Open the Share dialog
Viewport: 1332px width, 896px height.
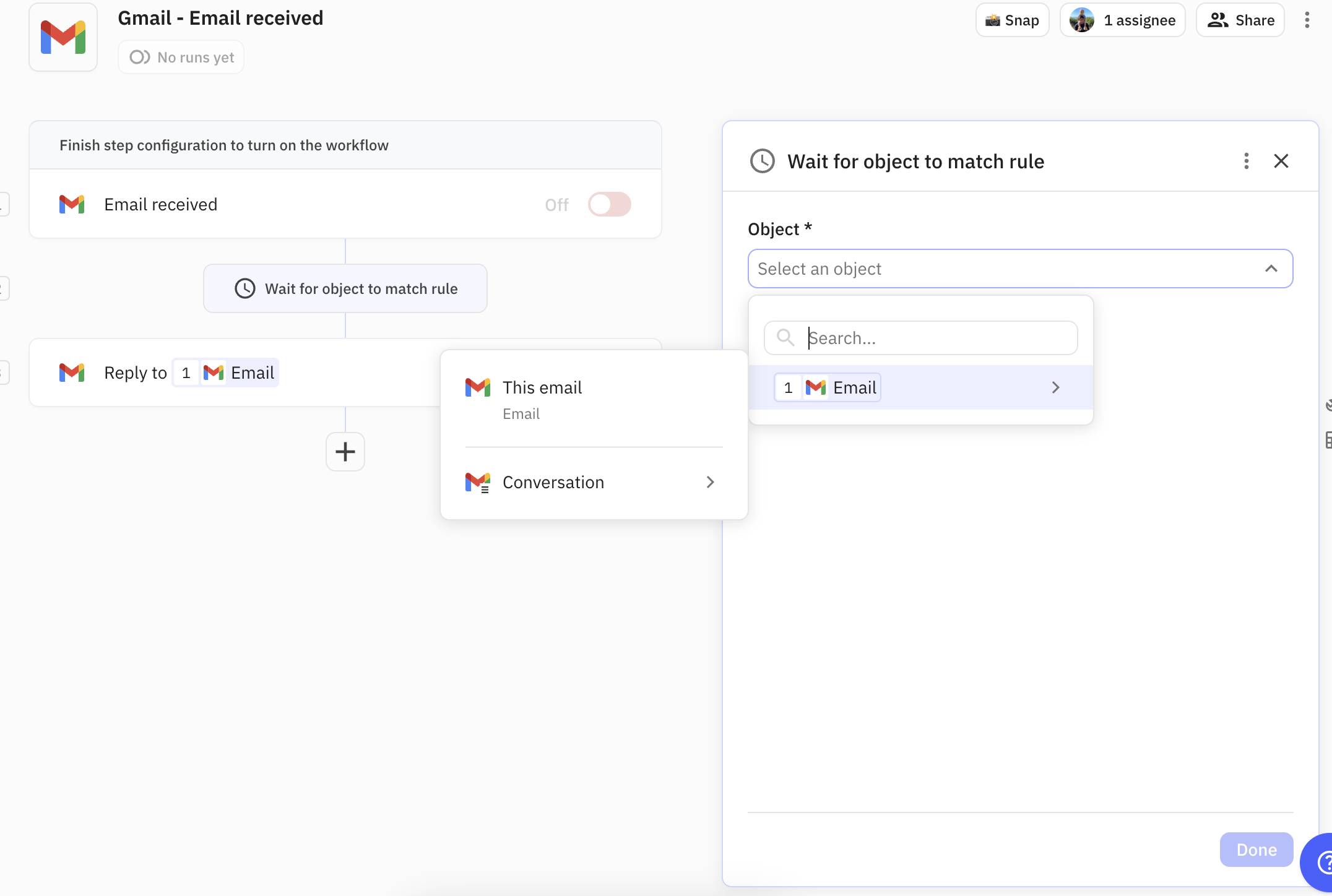(x=1240, y=20)
